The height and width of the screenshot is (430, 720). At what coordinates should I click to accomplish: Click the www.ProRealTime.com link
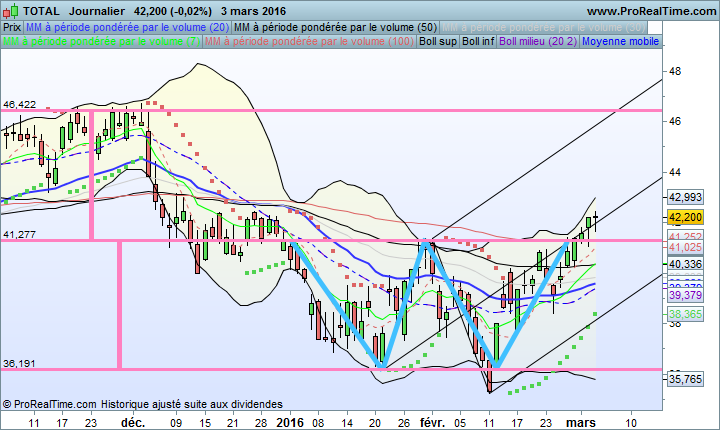click(x=651, y=11)
